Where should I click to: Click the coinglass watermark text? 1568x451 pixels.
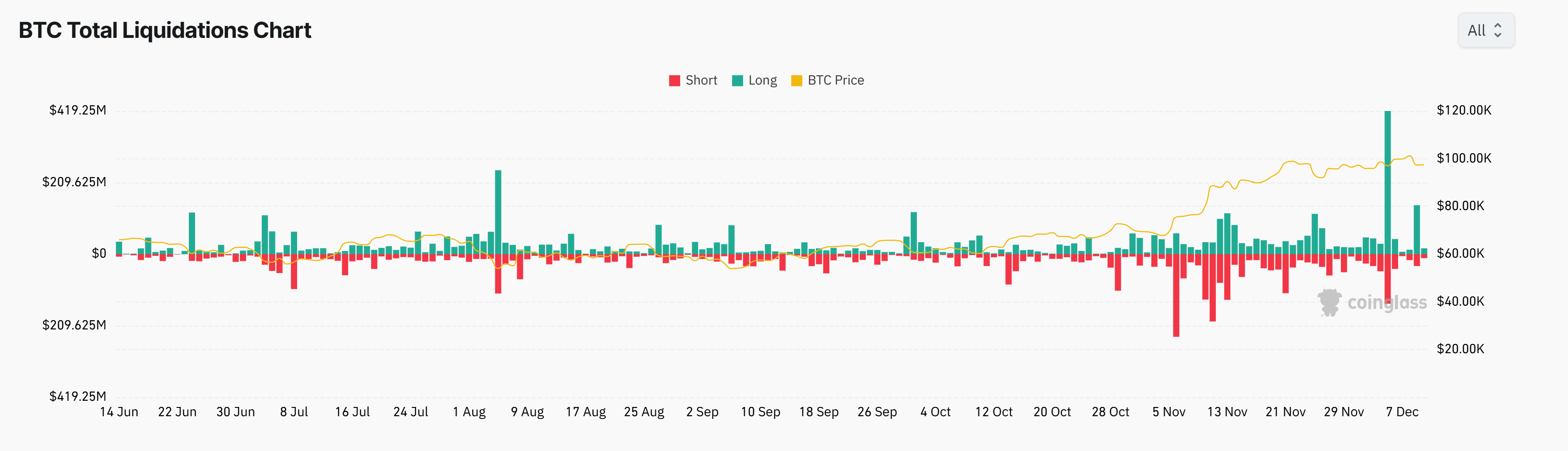click(1387, 303)
